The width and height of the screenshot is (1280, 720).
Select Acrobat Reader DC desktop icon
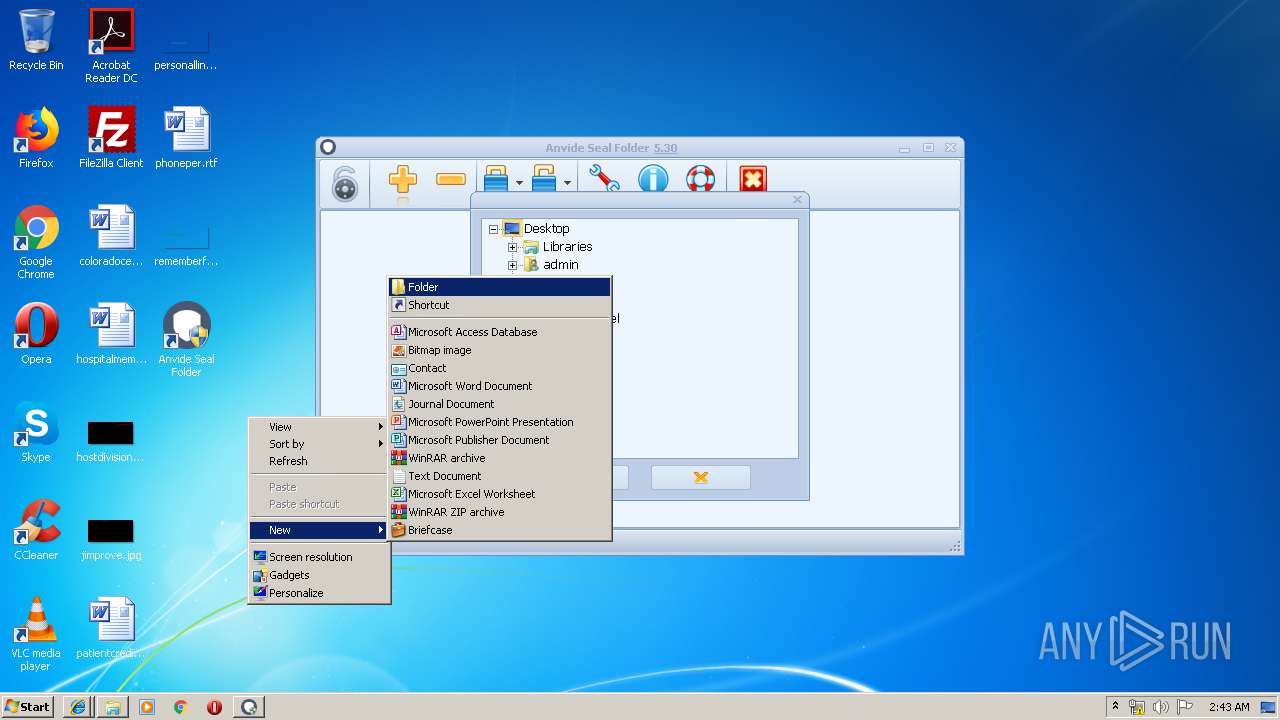(111, 46)
